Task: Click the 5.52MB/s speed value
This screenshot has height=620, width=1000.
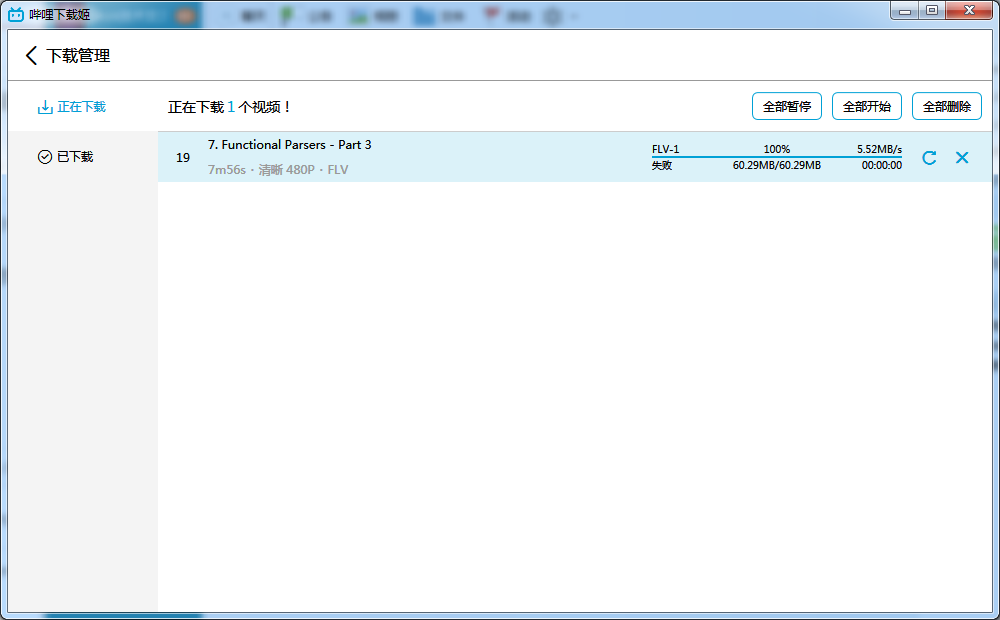Action: (x=879, y=149)
